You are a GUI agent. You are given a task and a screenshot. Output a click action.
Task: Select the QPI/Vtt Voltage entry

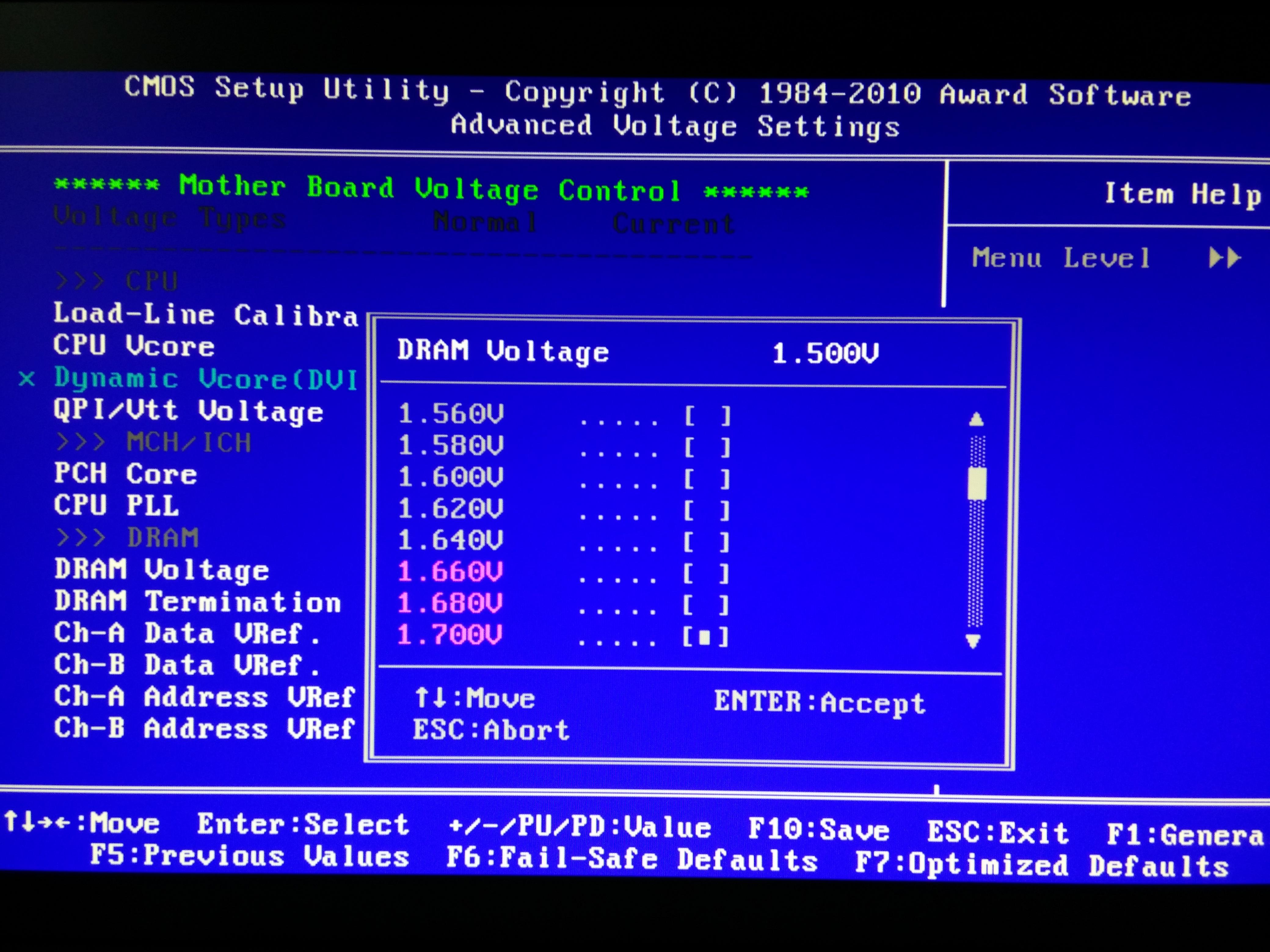(x=188, y=411)
